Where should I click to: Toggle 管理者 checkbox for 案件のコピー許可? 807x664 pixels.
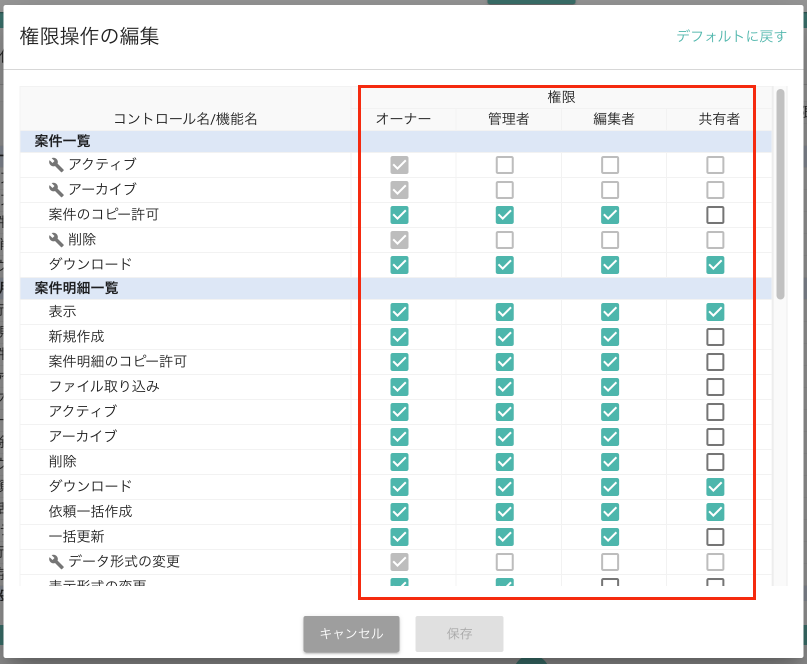(x=504, y=215)
